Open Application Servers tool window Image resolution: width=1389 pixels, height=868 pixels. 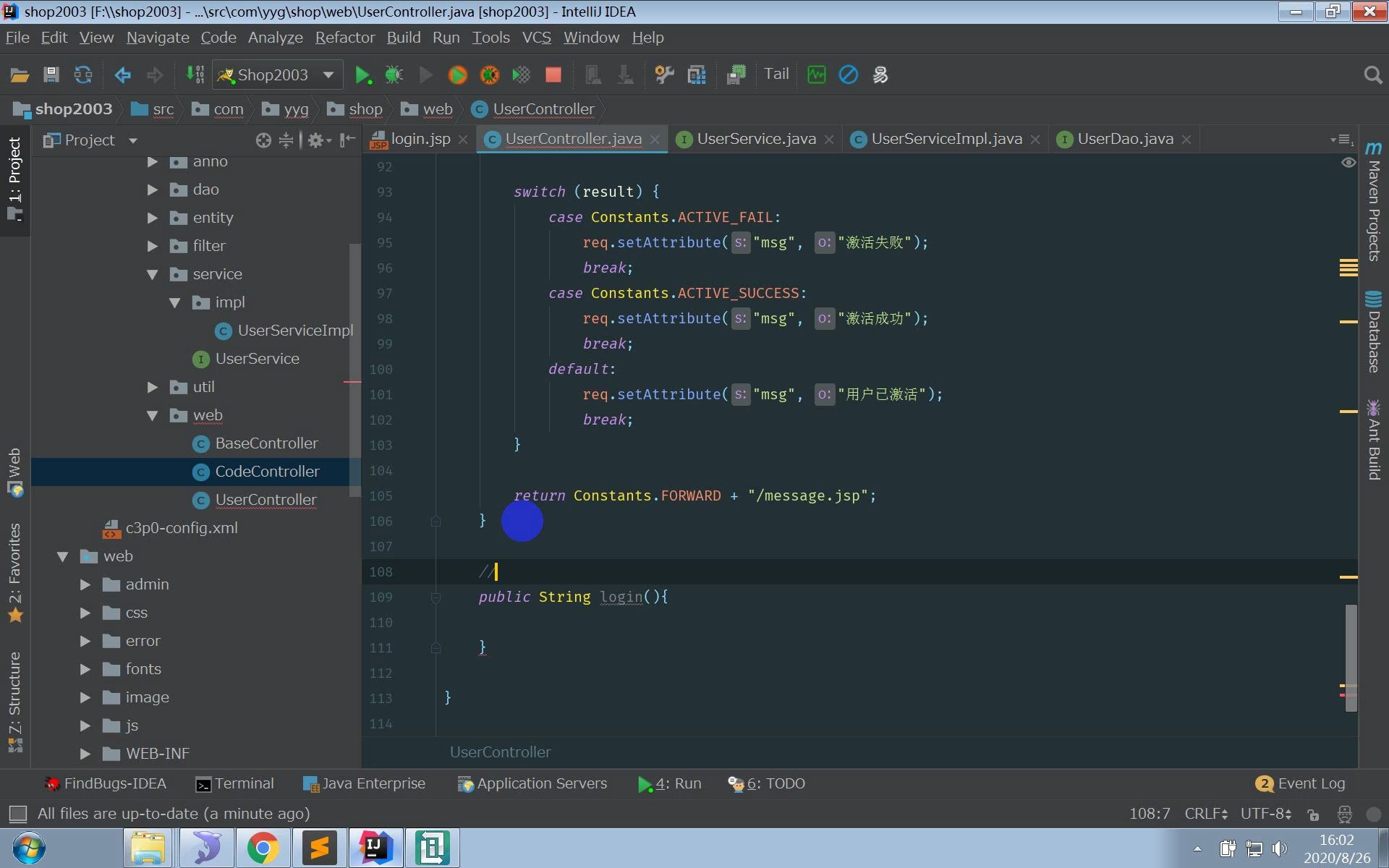click(x=532, y=783)
